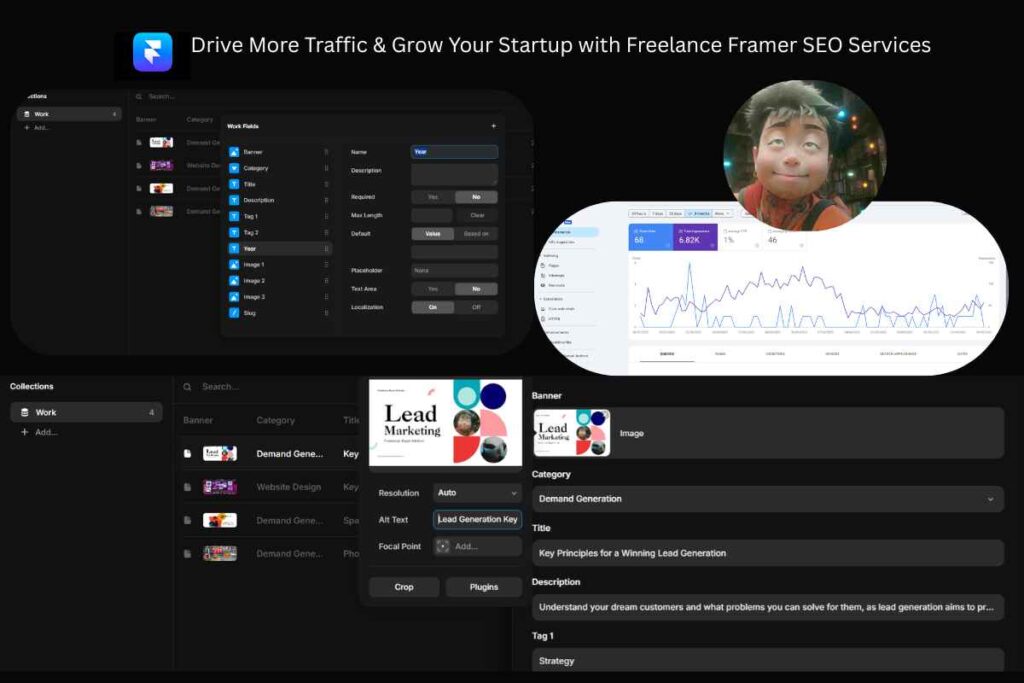Select the Banner image field icon in Work Fields
The width and height of the screenshot is (1024, 683).
234,151
